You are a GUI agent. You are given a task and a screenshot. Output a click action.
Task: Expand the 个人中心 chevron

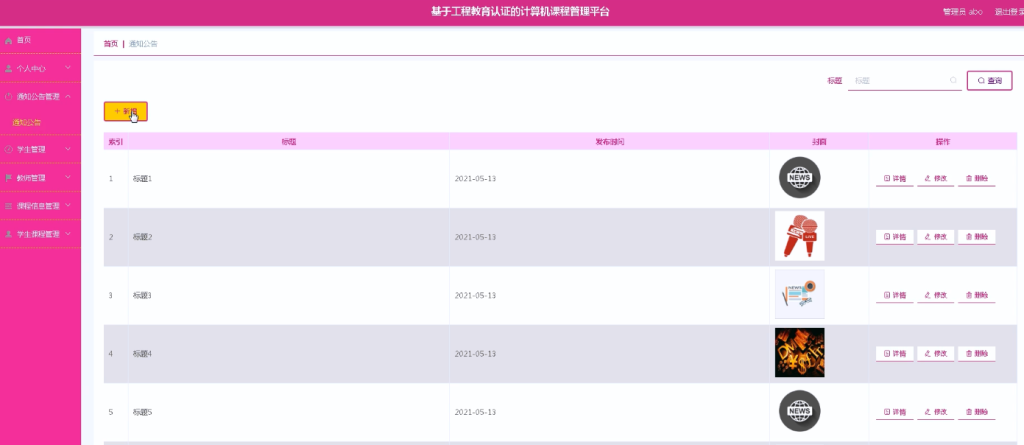pos(68,67)
